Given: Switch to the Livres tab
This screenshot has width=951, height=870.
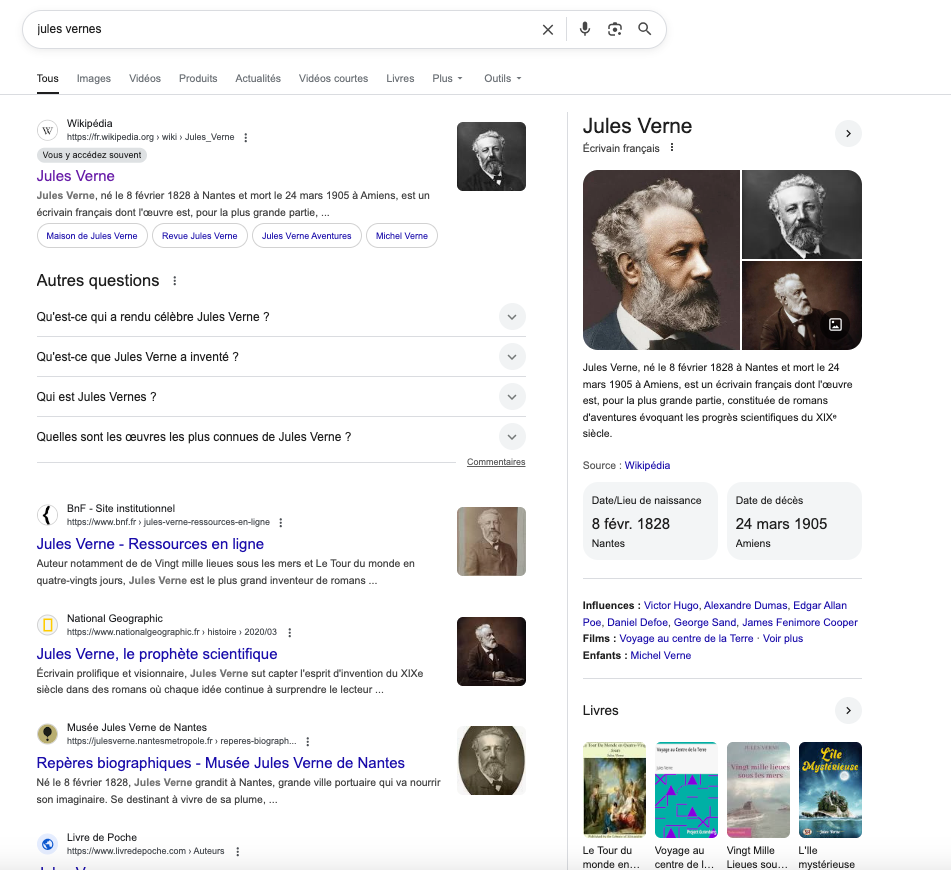Looking at the screenshot, I should pyautogui.click(x=400, y=78).
